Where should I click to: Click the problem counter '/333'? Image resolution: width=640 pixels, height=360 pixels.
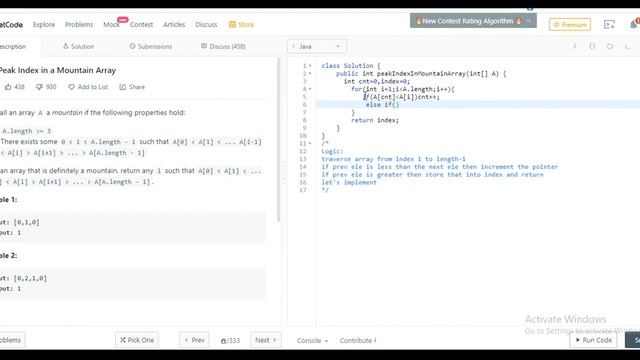(231, 340)
